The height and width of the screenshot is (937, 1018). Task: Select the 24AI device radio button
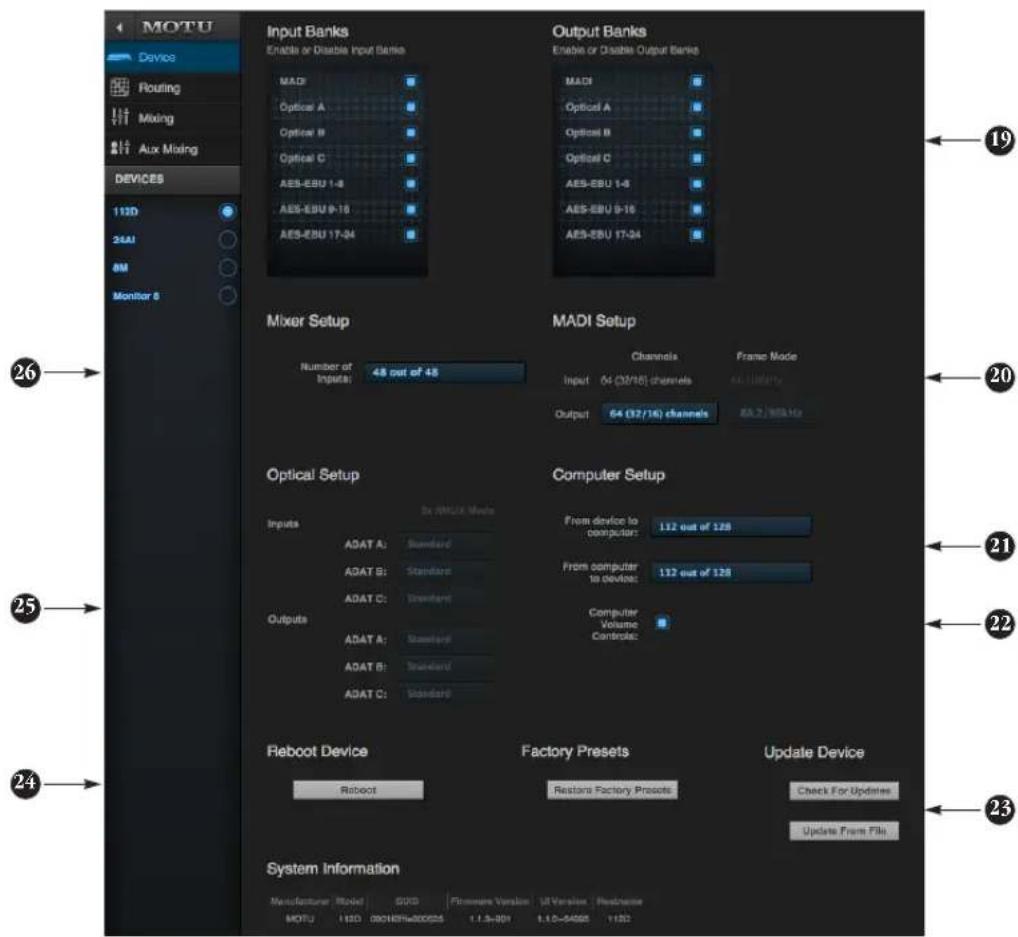(x=227, y=240)
